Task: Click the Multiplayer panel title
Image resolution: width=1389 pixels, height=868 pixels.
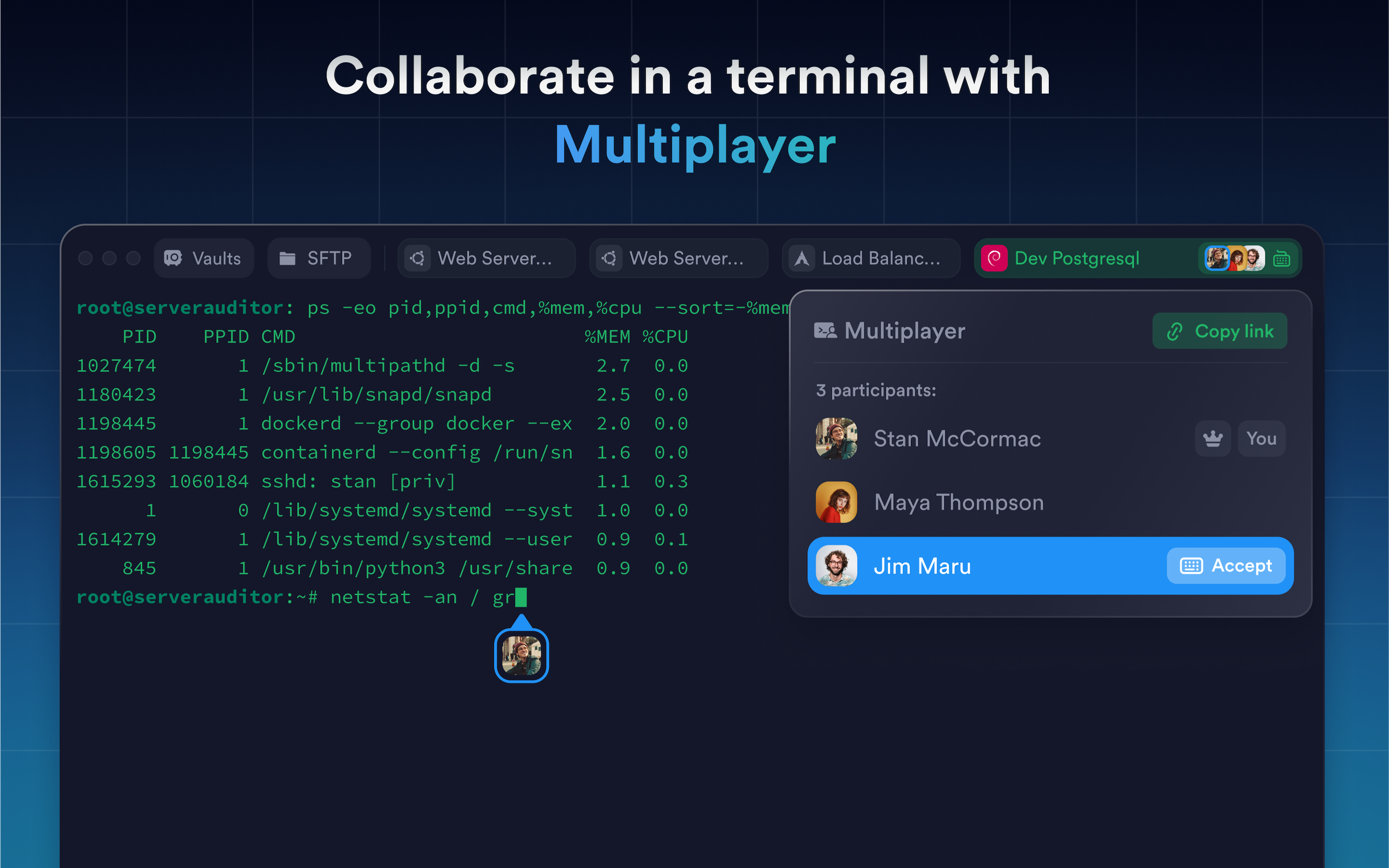Action: pos(905,331)
